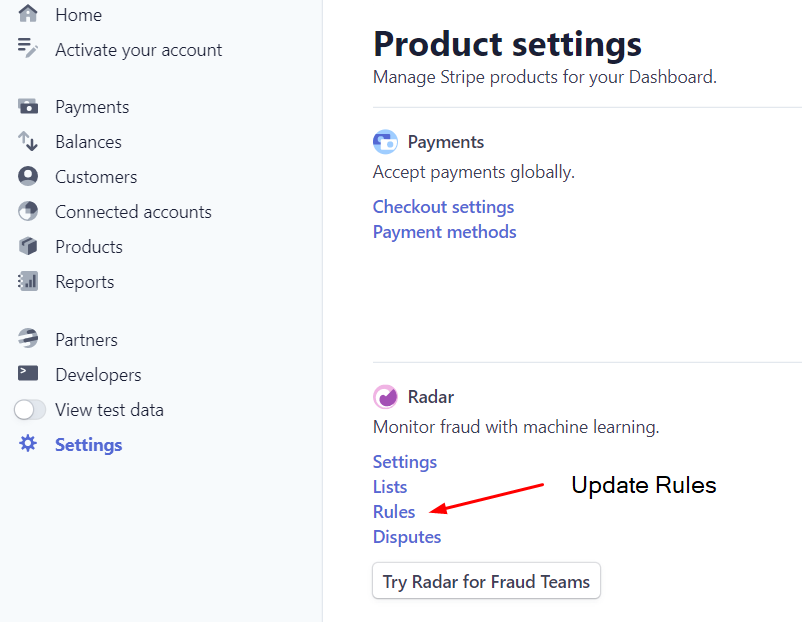Screen dimensions: 802x622
Task: Open the Disputes link under Radar
Action: pos(407,537)
